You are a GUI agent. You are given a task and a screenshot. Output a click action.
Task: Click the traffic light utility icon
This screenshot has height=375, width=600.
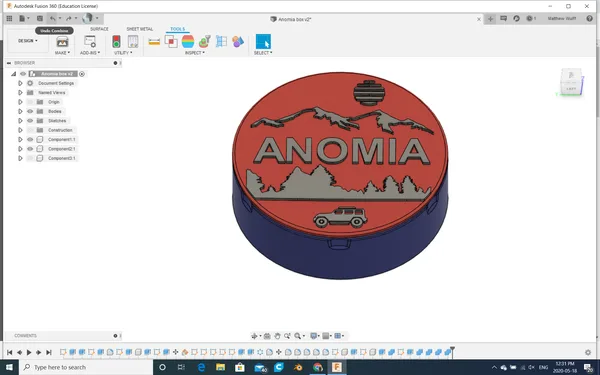[x=116, y=42]
